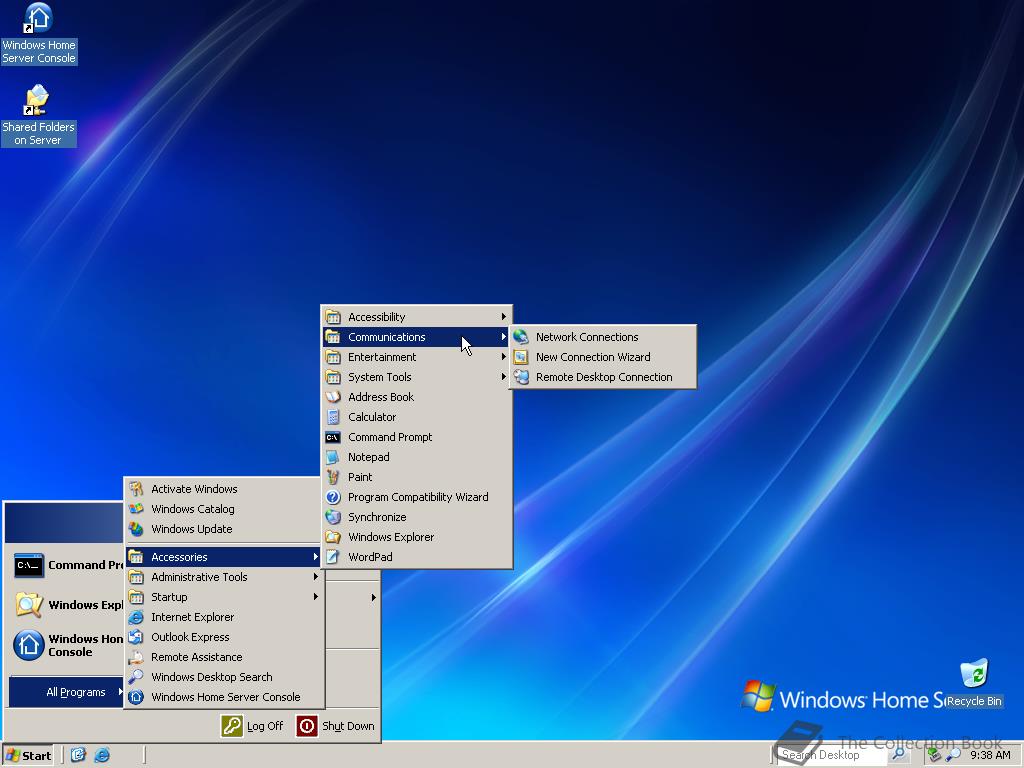Click the network status tray icon
The width and height of the screenshot is (1024, 768).
(935, 755)
